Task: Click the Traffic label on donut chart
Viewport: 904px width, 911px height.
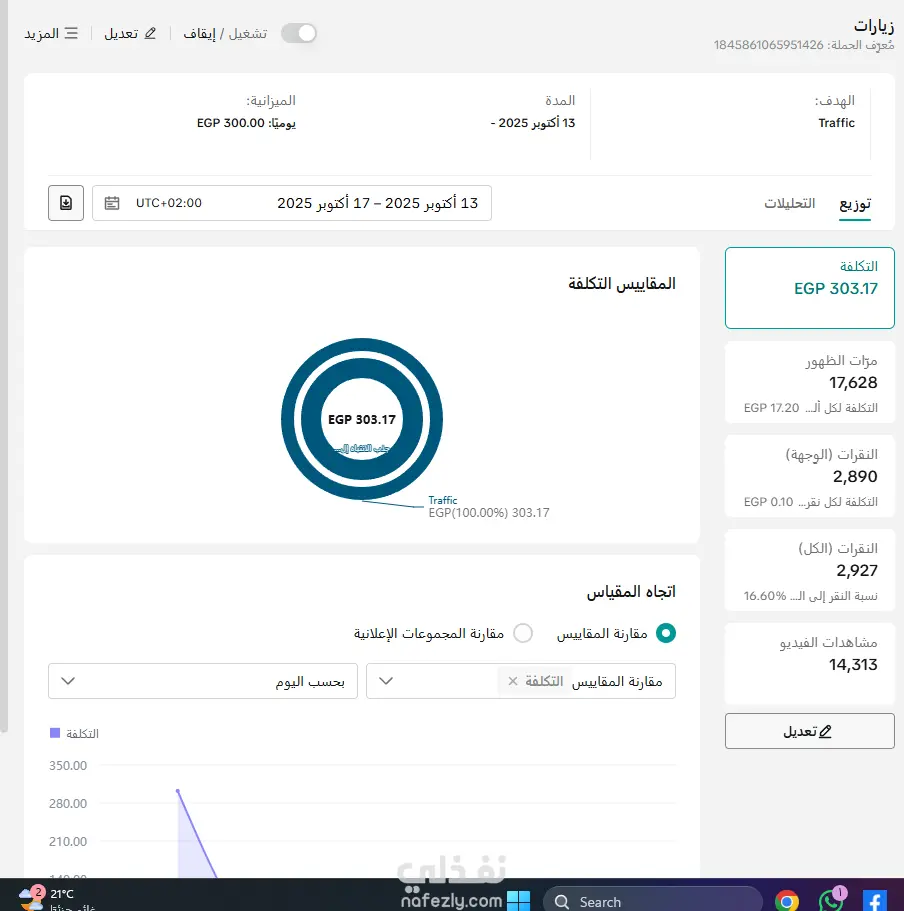Action: coord(443,500)
